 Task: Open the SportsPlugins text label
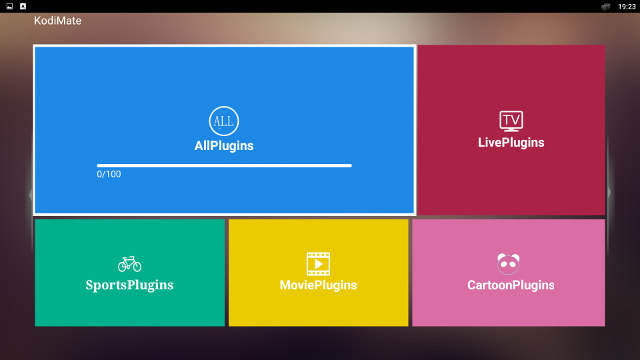129,285
